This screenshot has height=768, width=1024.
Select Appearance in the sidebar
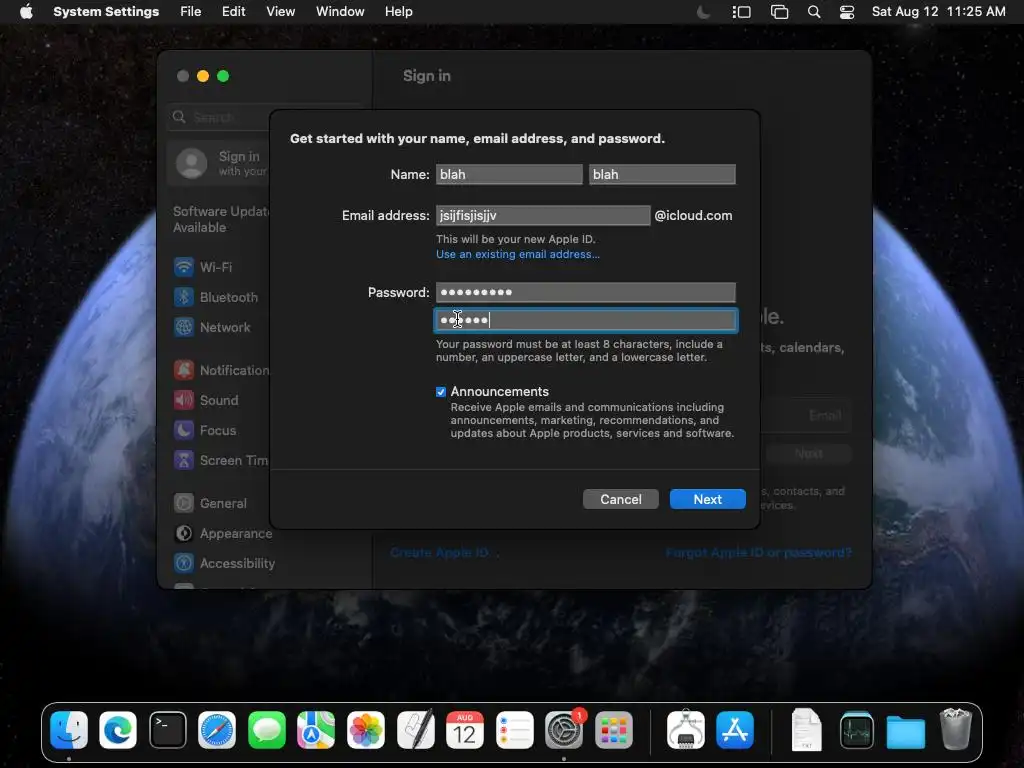click(x=223, y=534)
